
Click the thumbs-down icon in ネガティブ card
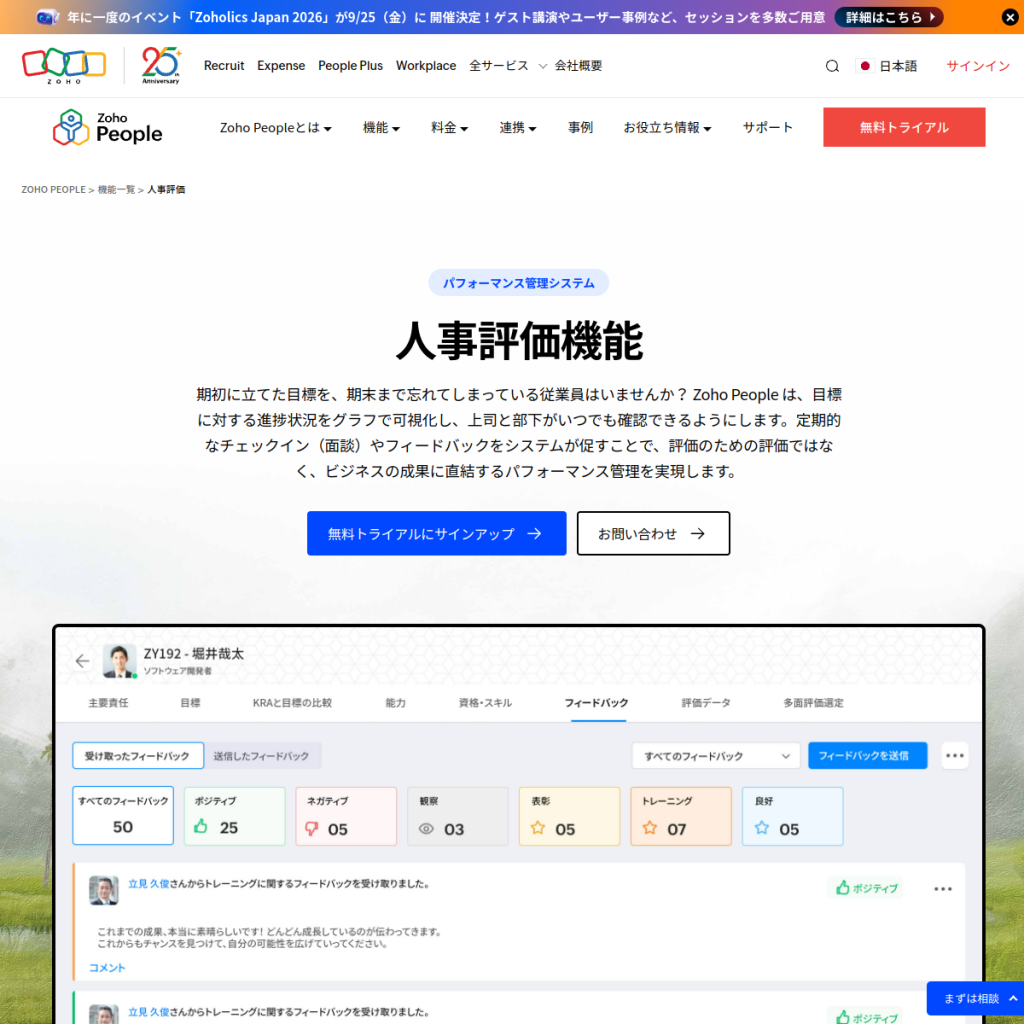312,829
